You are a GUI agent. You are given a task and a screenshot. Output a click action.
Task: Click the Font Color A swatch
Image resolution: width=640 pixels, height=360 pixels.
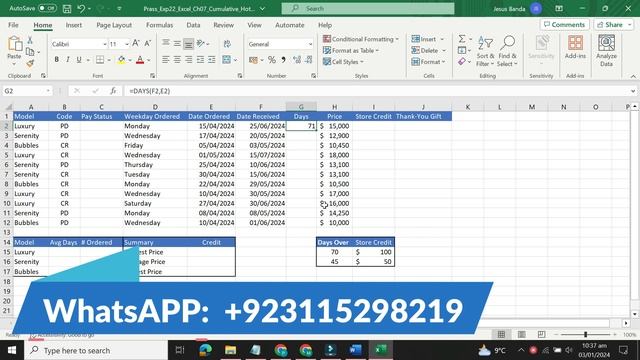[x=140, y=60]
